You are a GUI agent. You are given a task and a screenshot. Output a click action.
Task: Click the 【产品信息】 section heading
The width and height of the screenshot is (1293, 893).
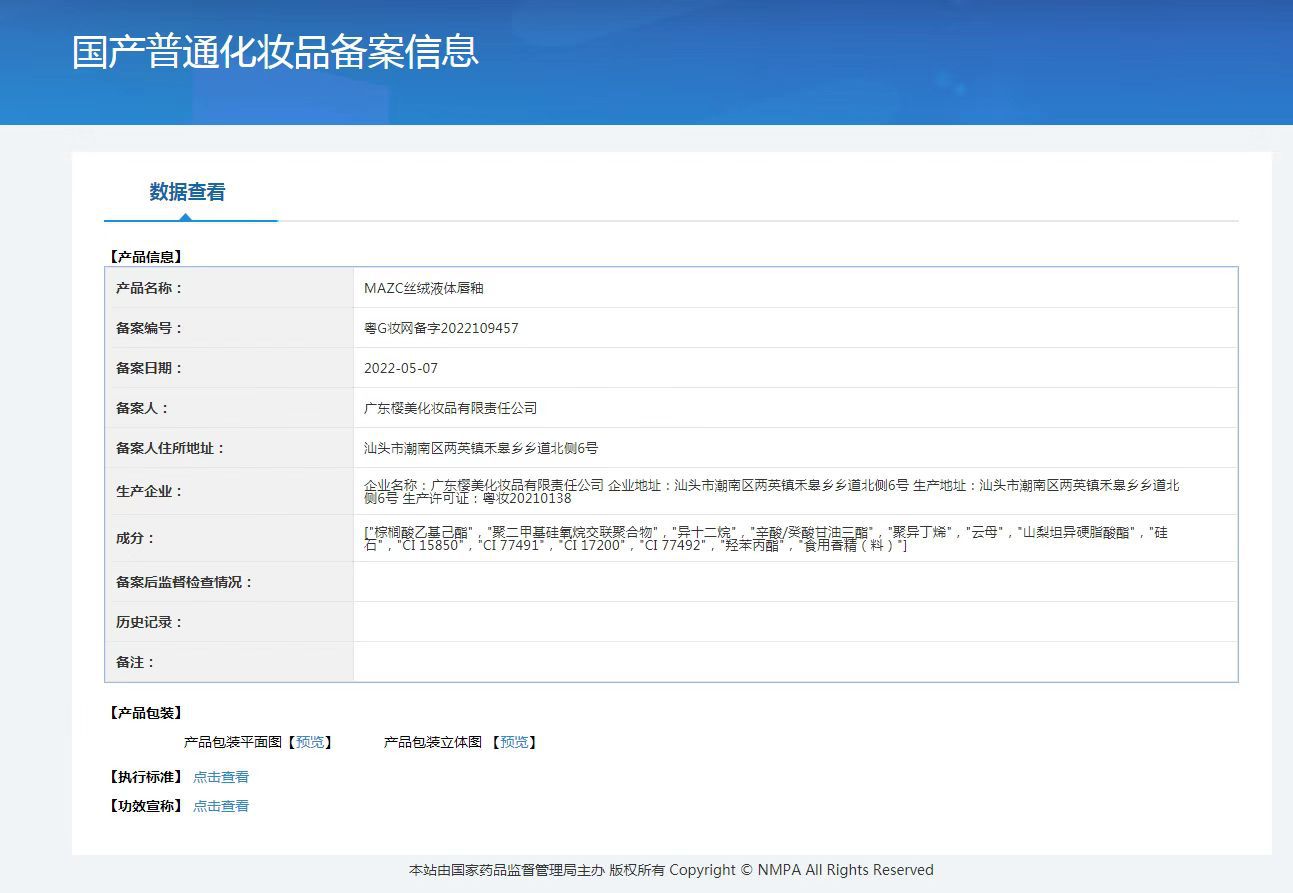pos(146,257)
